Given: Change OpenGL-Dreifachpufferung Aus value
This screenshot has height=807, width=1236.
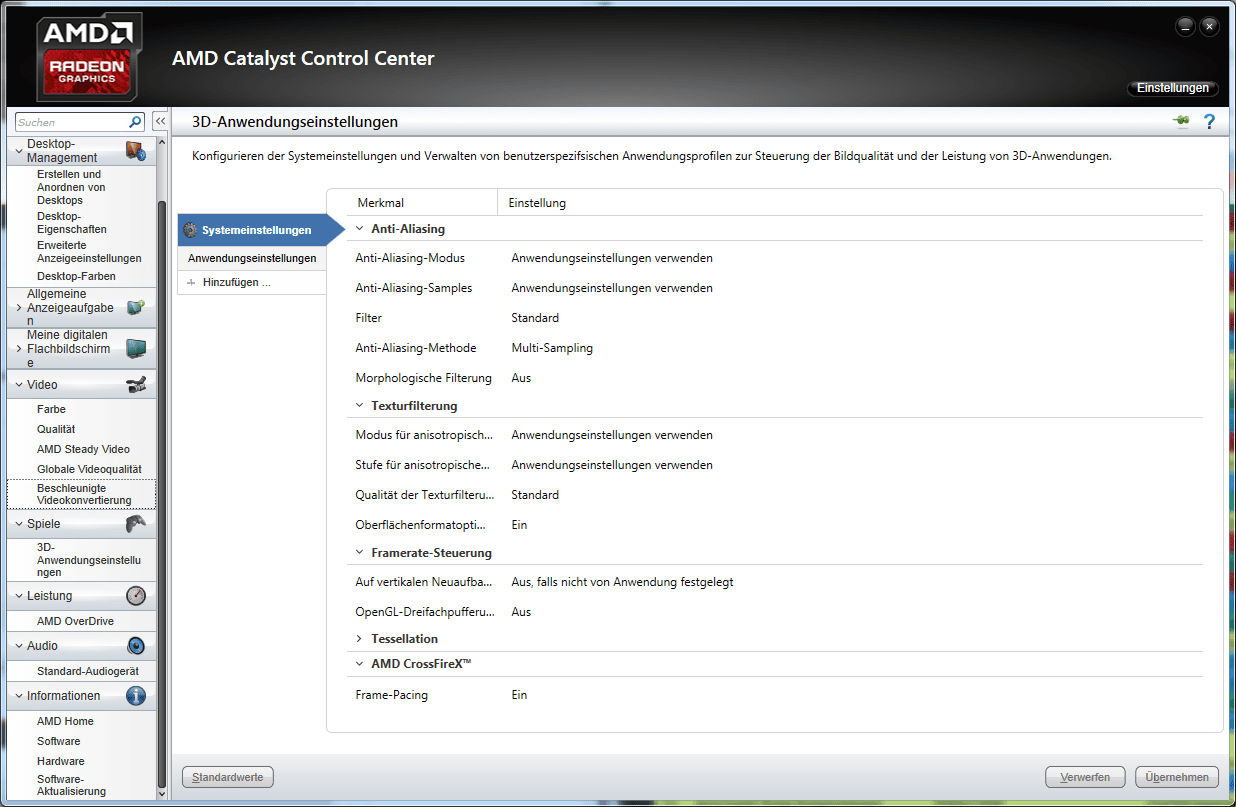Looking at the screenshot, I should tap(521, 612).
